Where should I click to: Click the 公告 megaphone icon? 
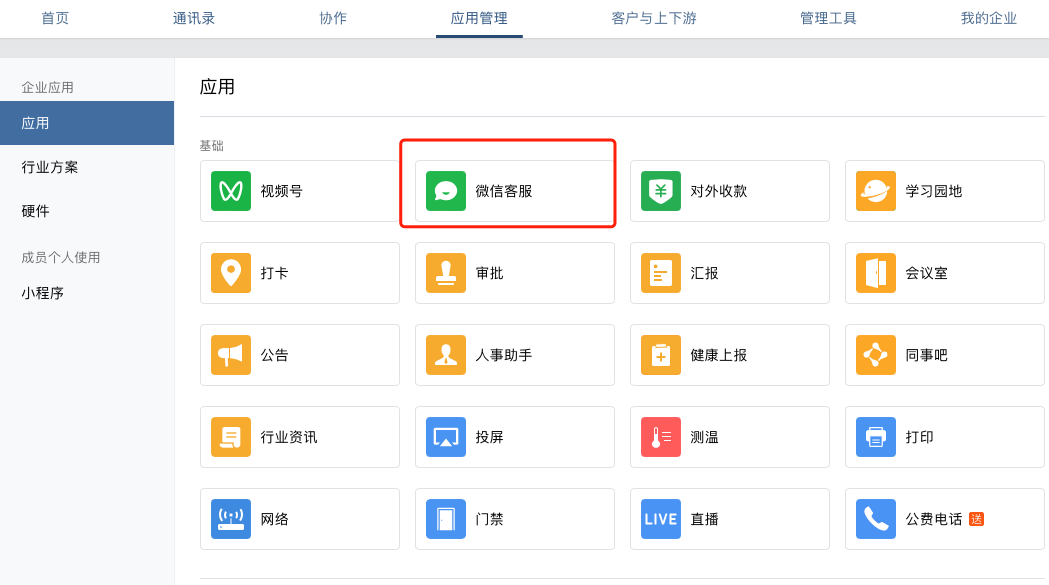click(x=231, y=355)
